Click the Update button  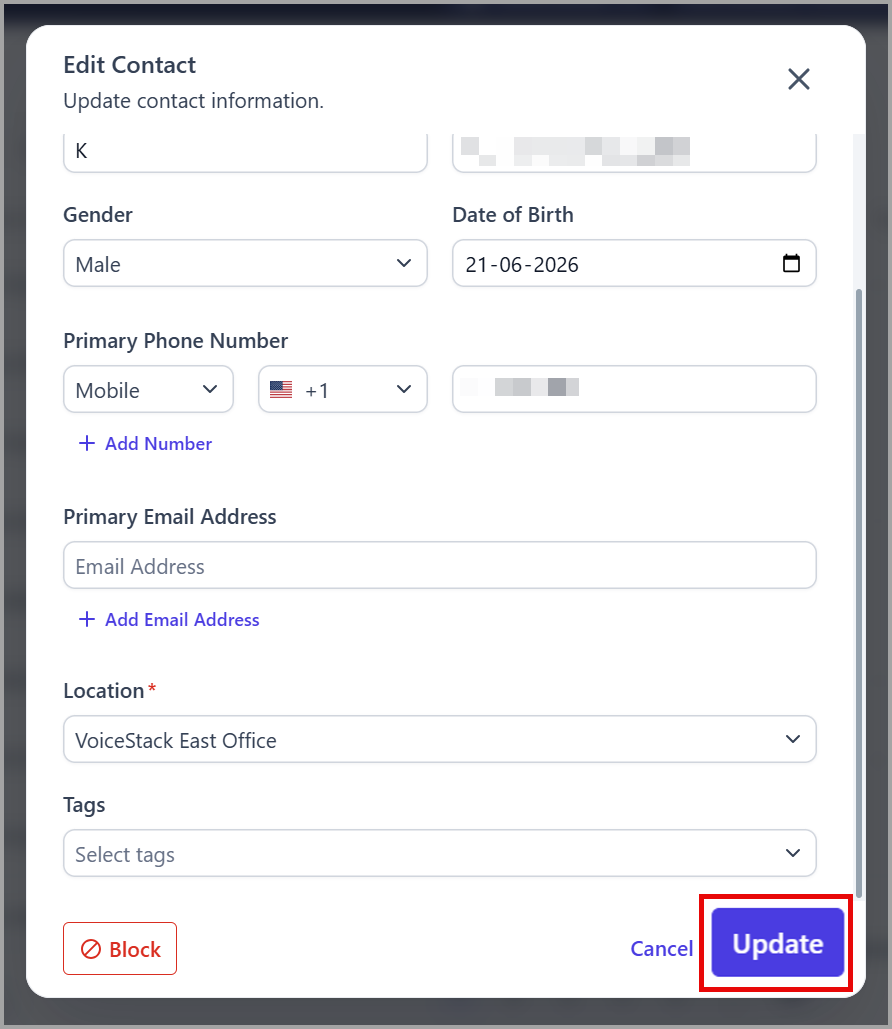click(x=778, y=943)
